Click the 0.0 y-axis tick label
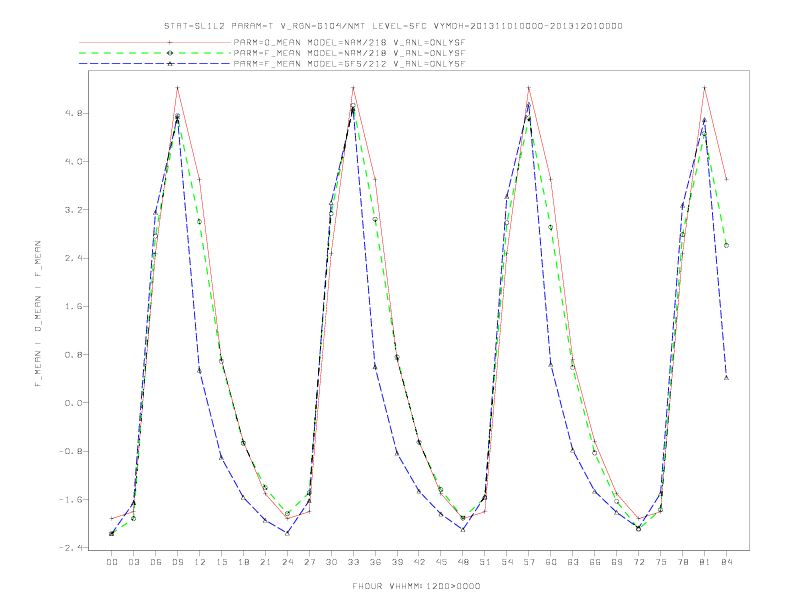792x612 pixels. pos(73,403)
